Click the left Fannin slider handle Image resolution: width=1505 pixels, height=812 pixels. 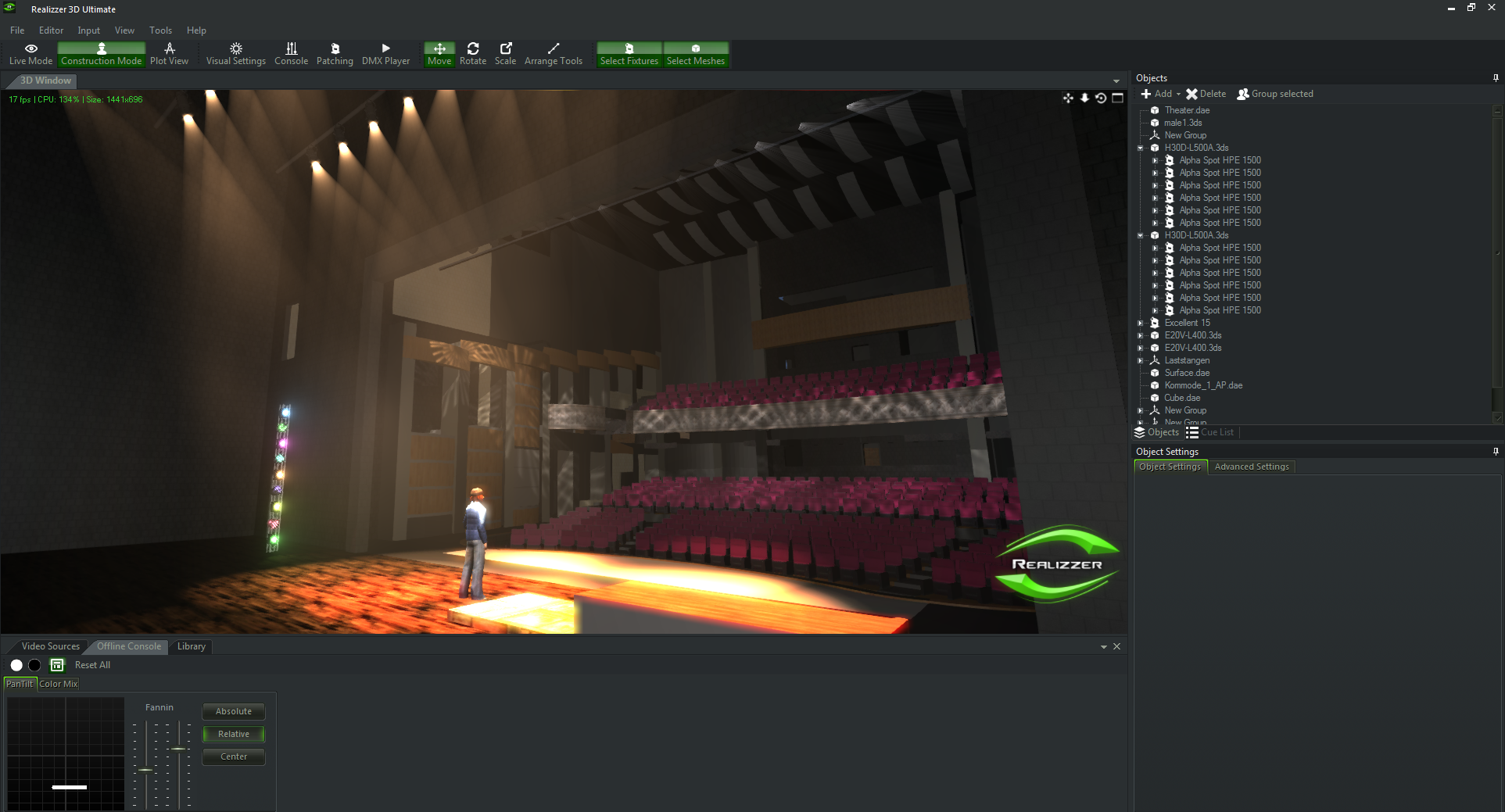click(146, 771)
